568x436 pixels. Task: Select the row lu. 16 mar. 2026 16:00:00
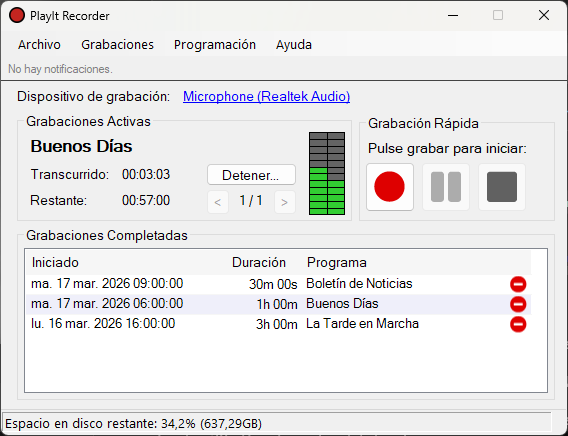279,324
